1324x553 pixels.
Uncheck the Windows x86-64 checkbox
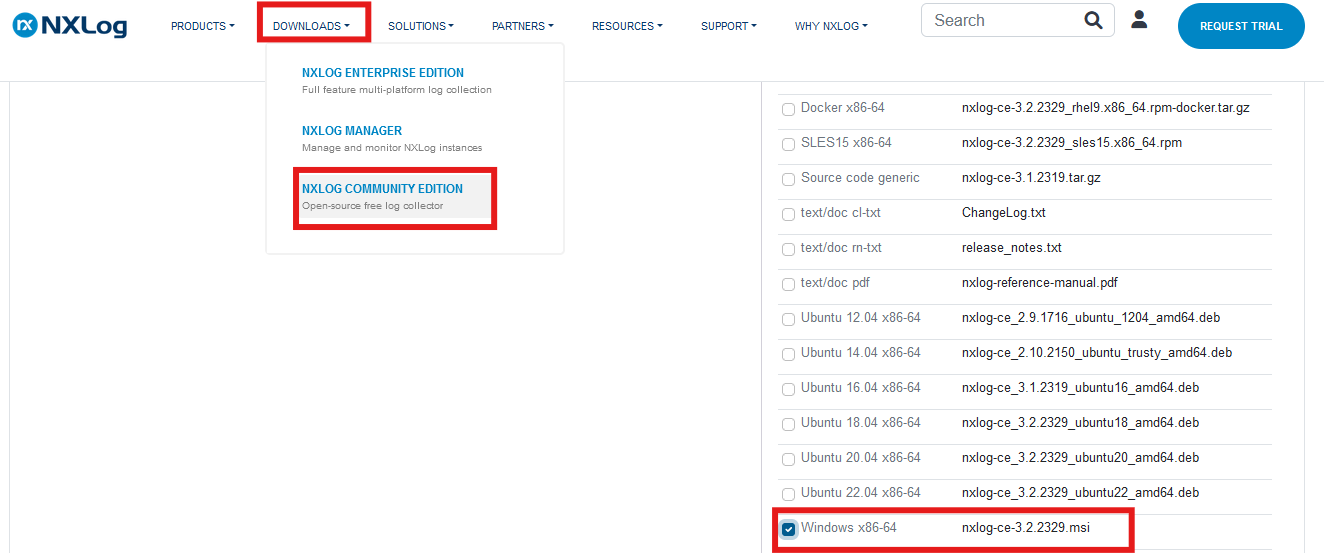coord(788,529)
